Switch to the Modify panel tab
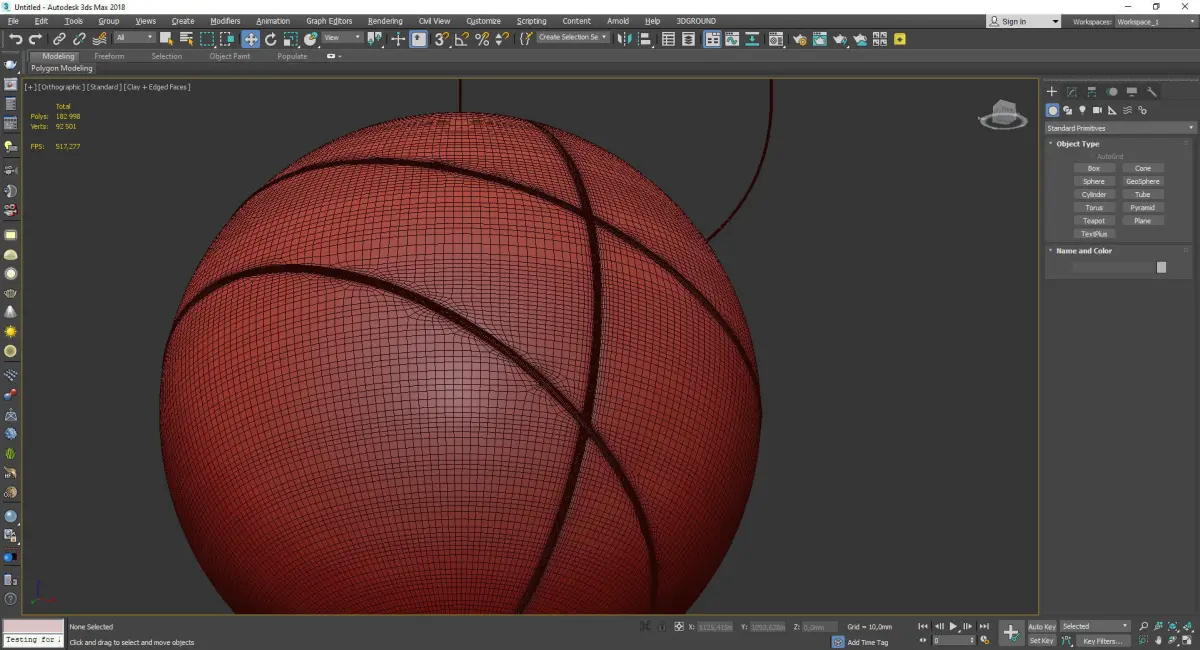 point(1072,92)
